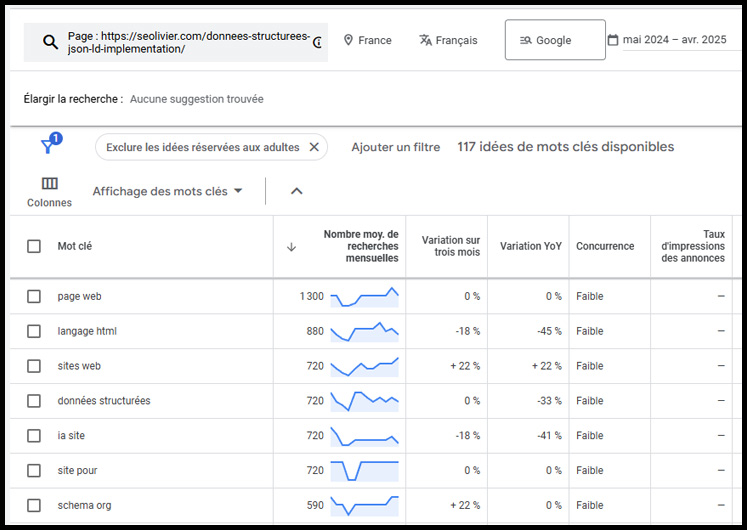Tick the checkbox for page web
Viewport: 747px width, 530px height.
34,296
